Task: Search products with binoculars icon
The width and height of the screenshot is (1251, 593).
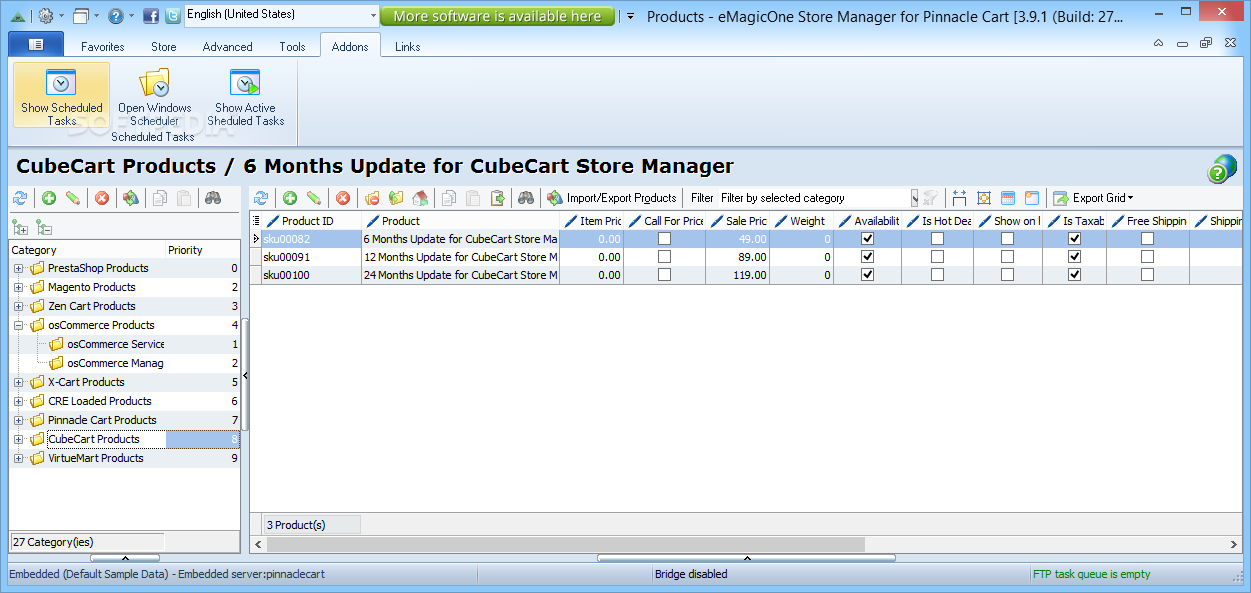Action: [526, 198]
